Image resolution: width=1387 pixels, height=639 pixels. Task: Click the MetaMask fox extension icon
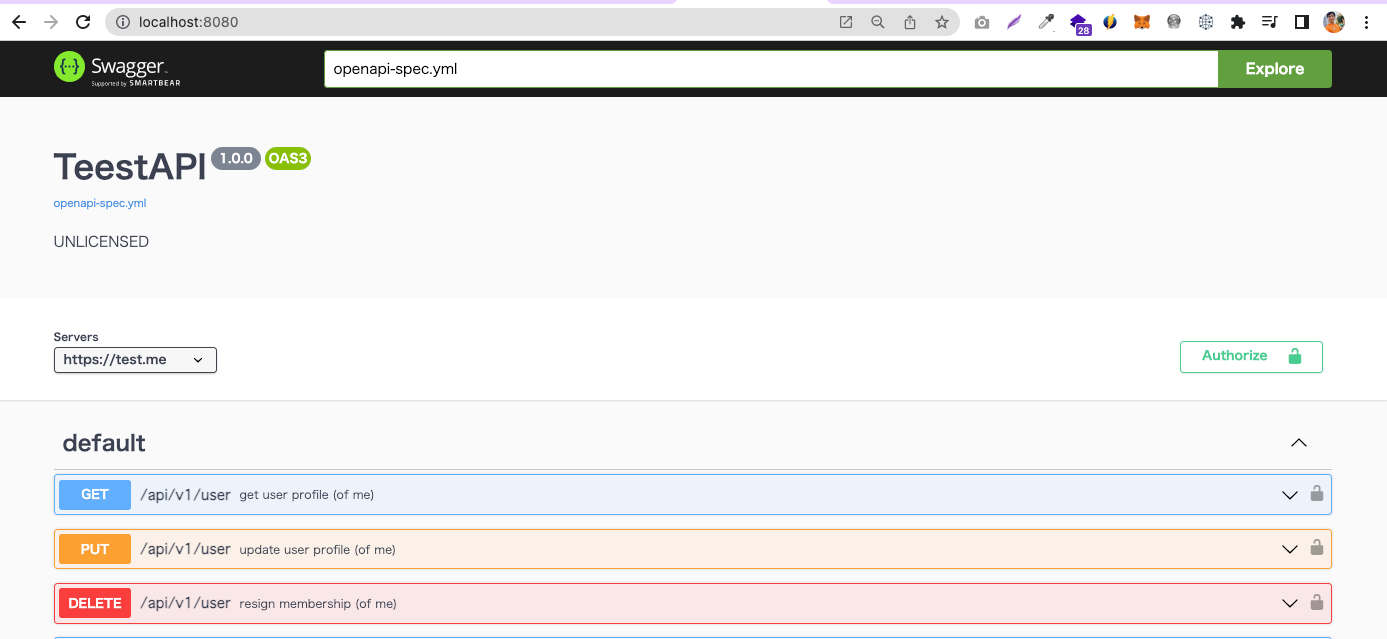pos(1141,22)
